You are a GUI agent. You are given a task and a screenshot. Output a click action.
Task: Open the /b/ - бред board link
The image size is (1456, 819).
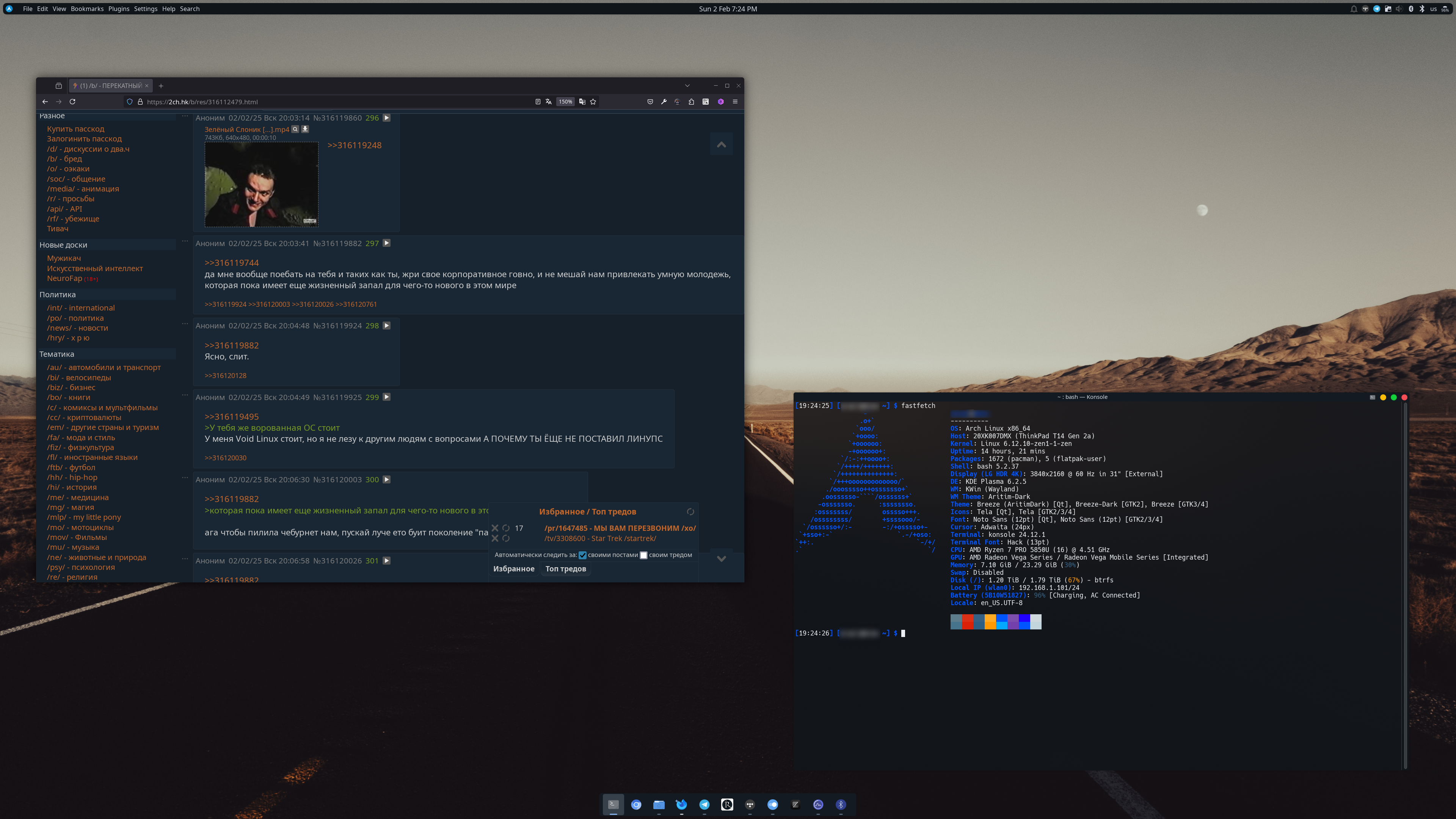click(x=64, y=159)
